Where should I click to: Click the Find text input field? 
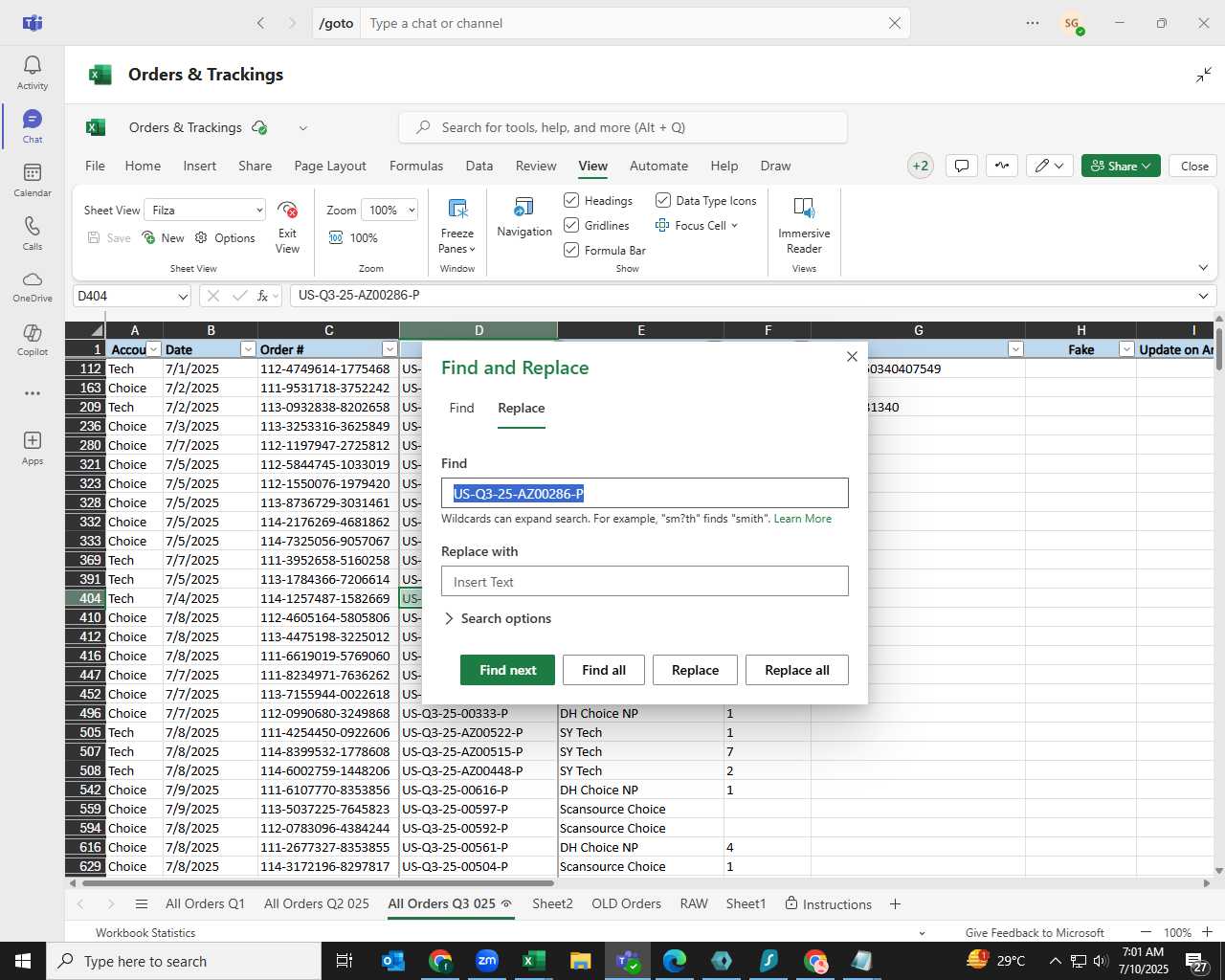645,493
